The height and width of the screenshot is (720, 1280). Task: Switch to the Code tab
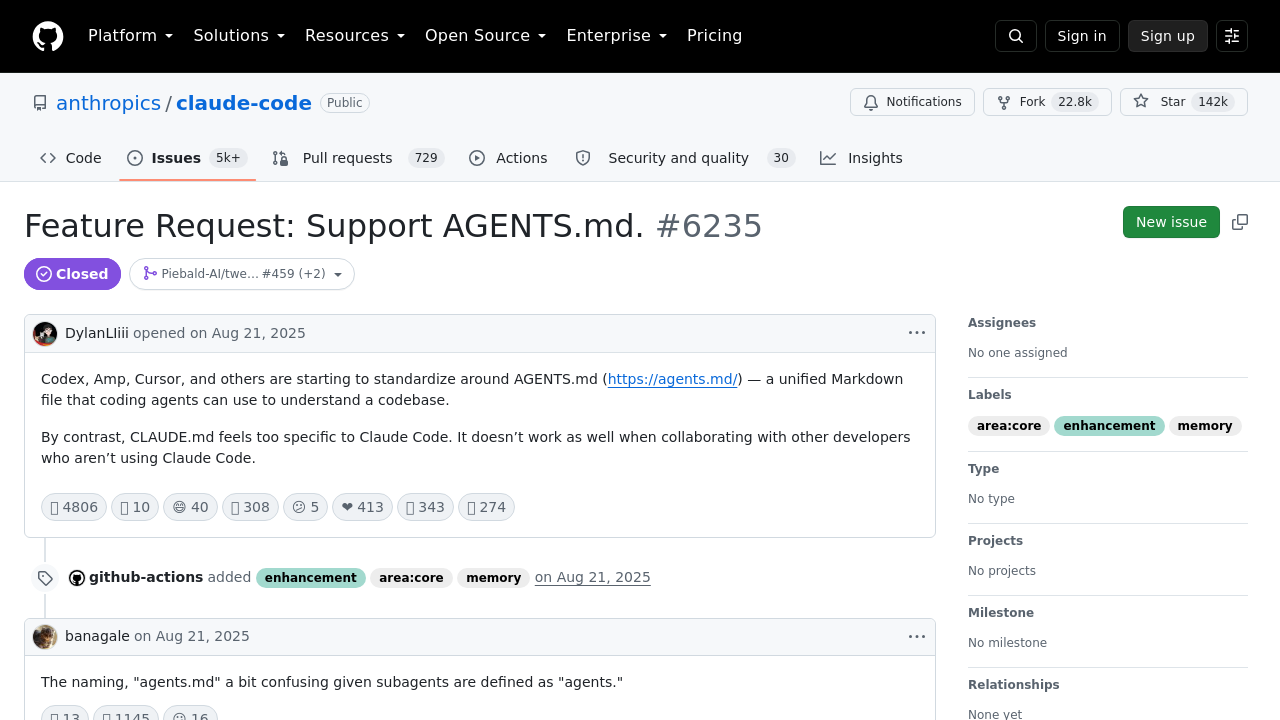pyautogui.click(x=71, y=158)
